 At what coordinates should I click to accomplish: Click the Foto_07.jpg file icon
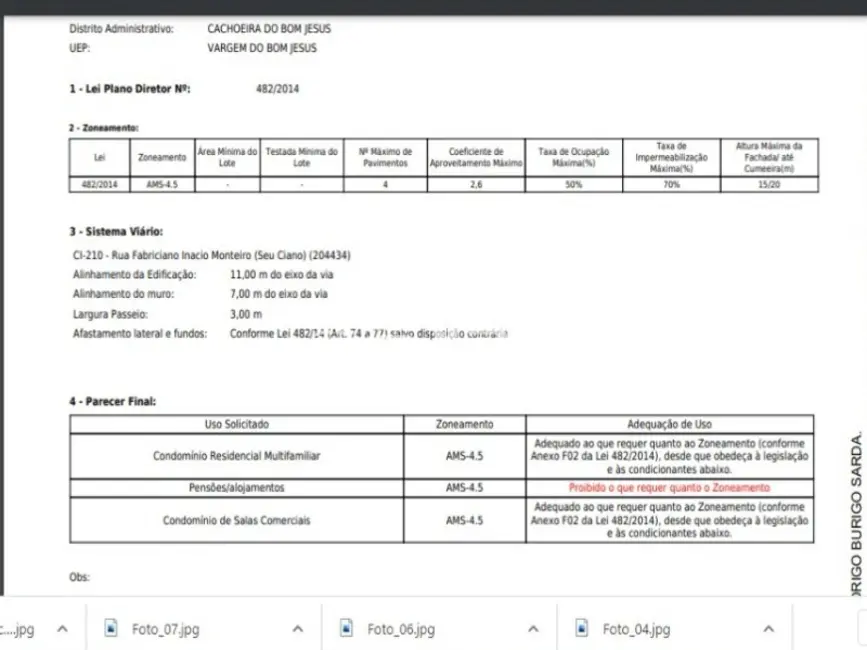(112, 629)
